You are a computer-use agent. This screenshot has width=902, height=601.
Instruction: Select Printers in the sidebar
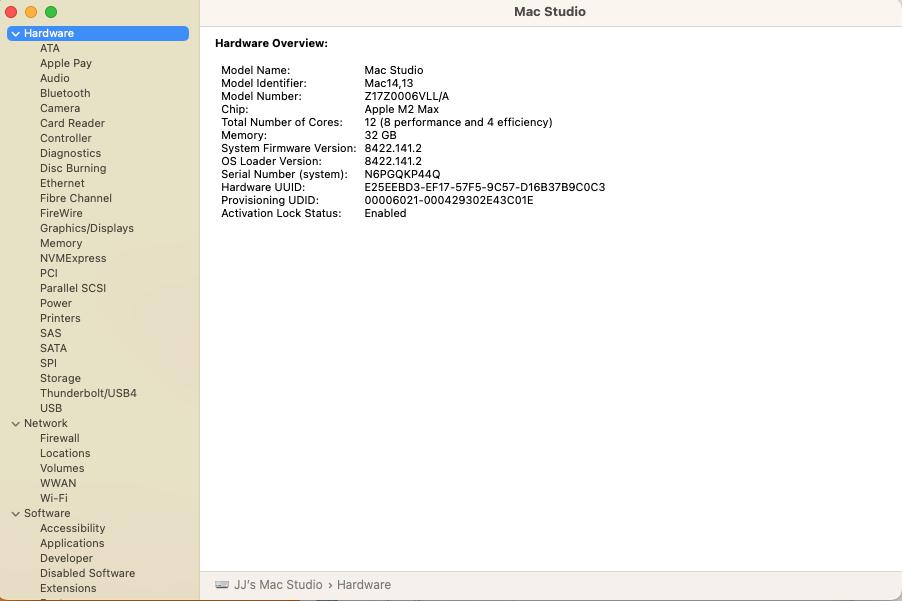click(x=60, y=318)
